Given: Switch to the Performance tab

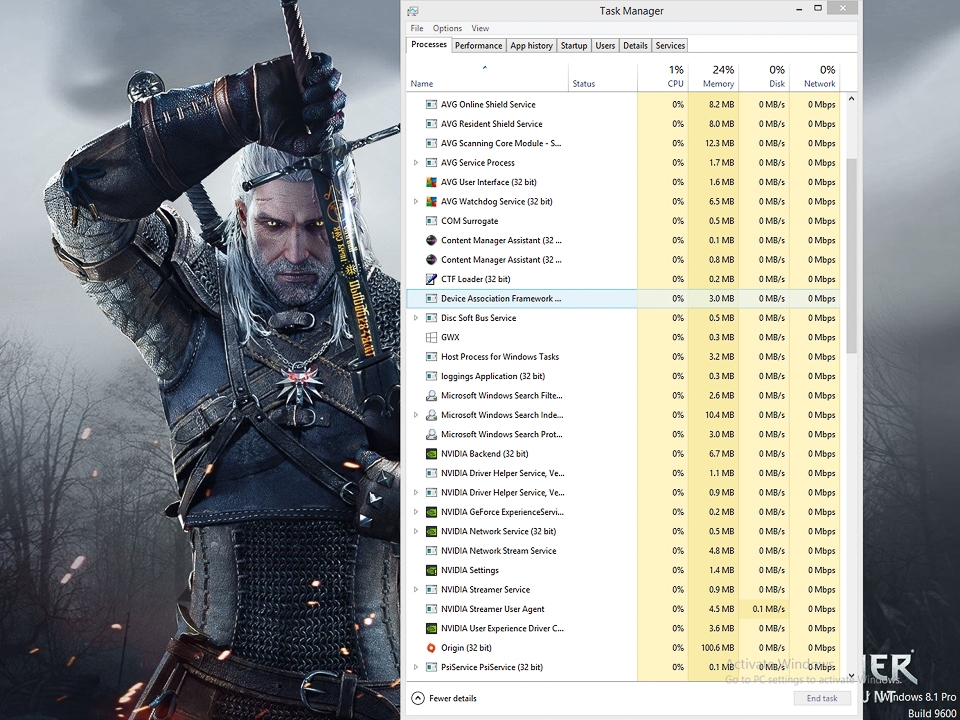Looking at the screenshot, I should 479,45.
